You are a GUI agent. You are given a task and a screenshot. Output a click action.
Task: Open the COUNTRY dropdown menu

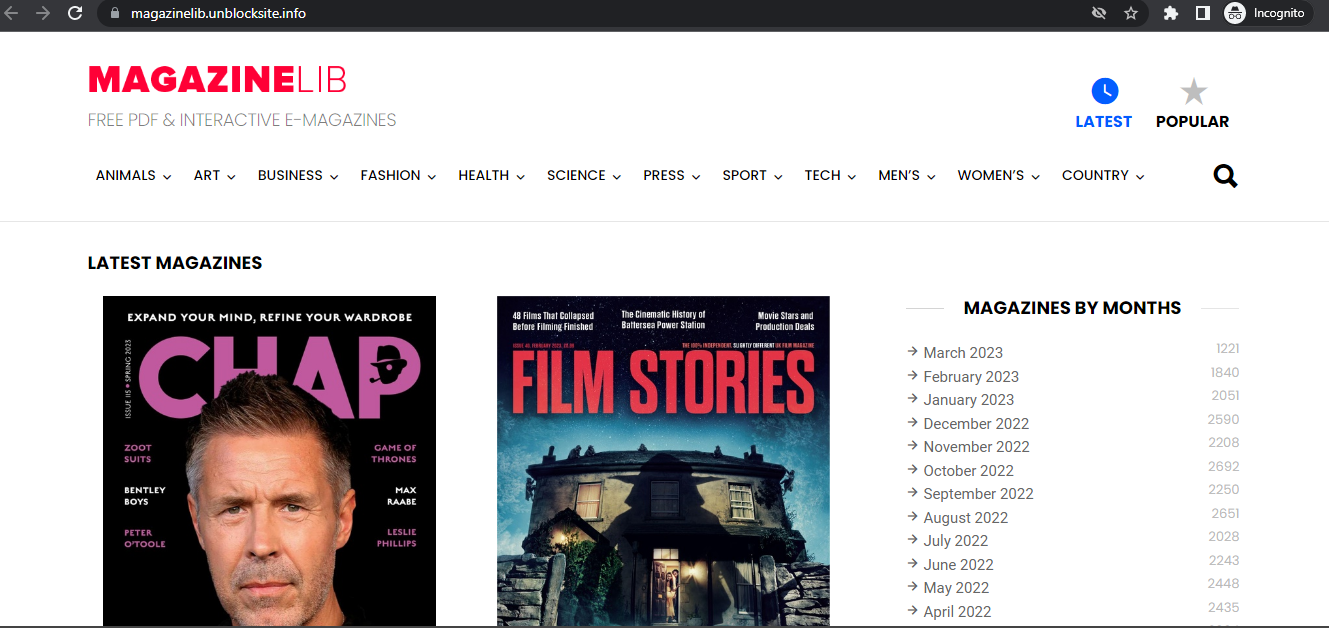[x=1095, y=175]
